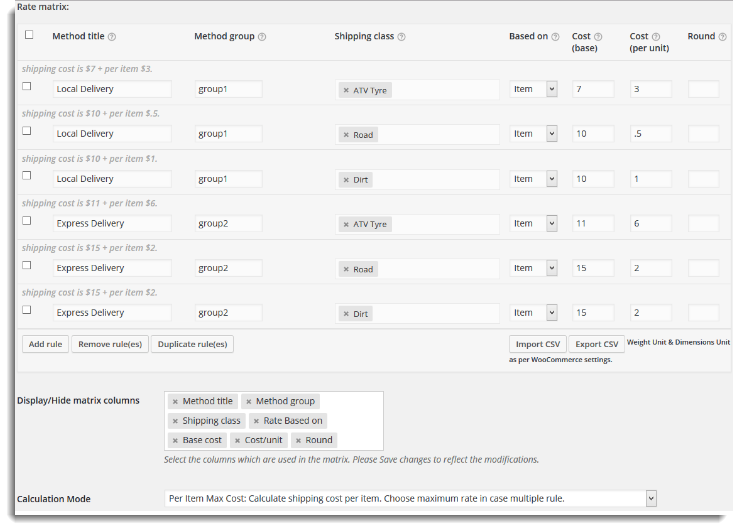Image resolution: width=733 pixels, height=530 pixels.
Task: Open Based on dropdown for Local Delivery Road
Action: [533, 134]
